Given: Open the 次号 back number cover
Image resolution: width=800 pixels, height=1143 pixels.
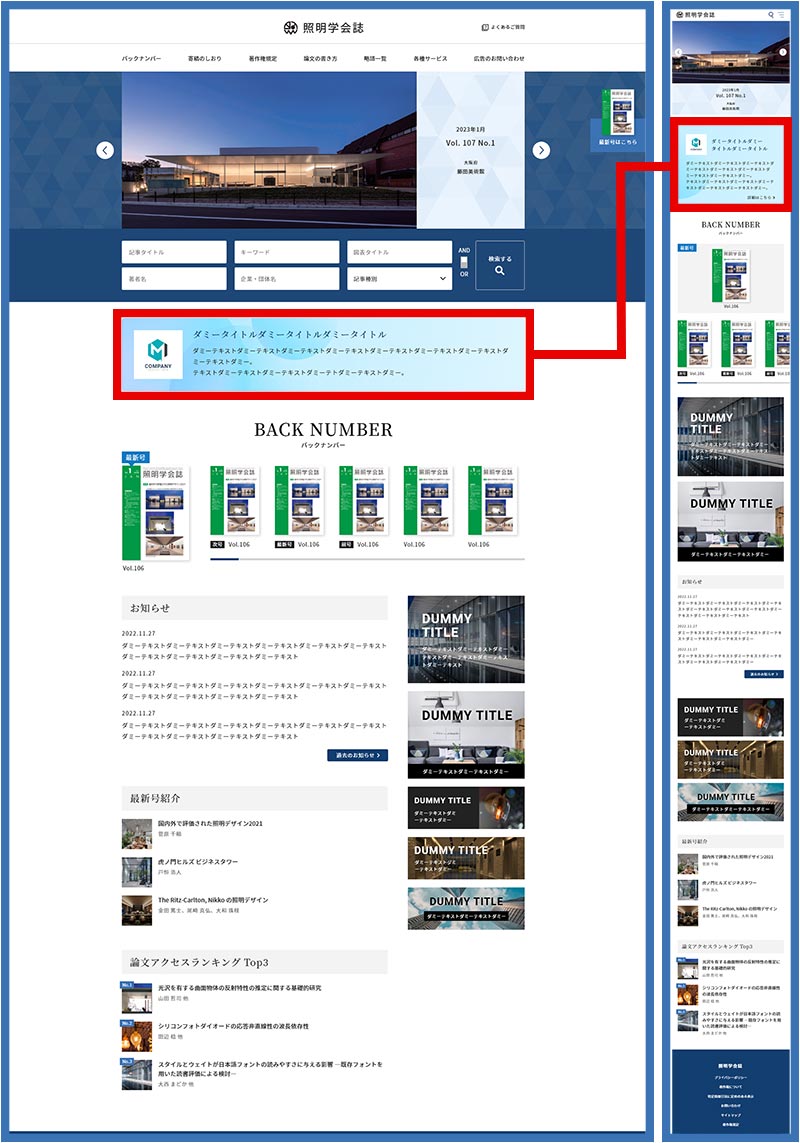Looking at the screenshot, I should pyautogui.click(x=234, y=502).
